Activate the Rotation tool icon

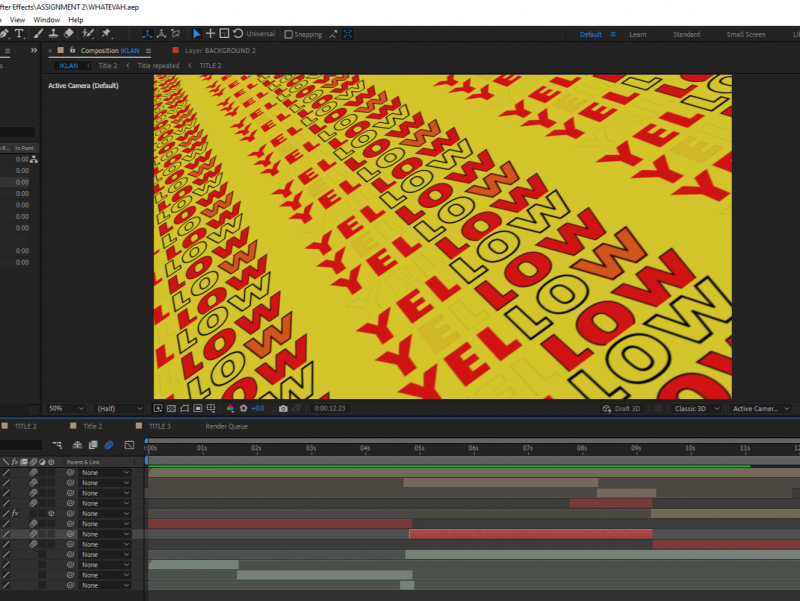[238, 34]
